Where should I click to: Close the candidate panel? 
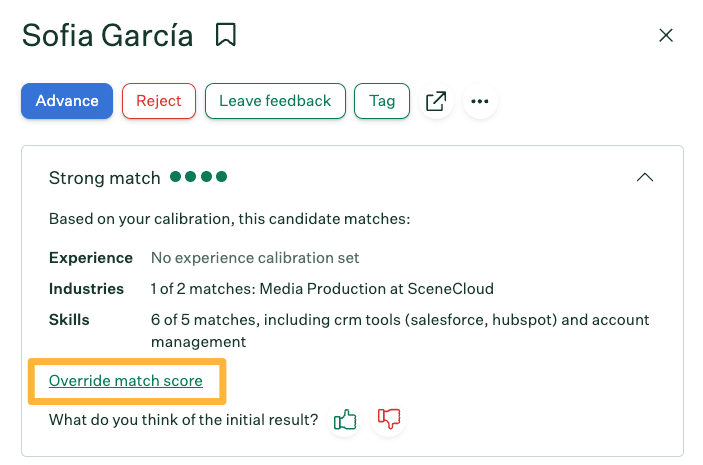click(x=666, y=35)
